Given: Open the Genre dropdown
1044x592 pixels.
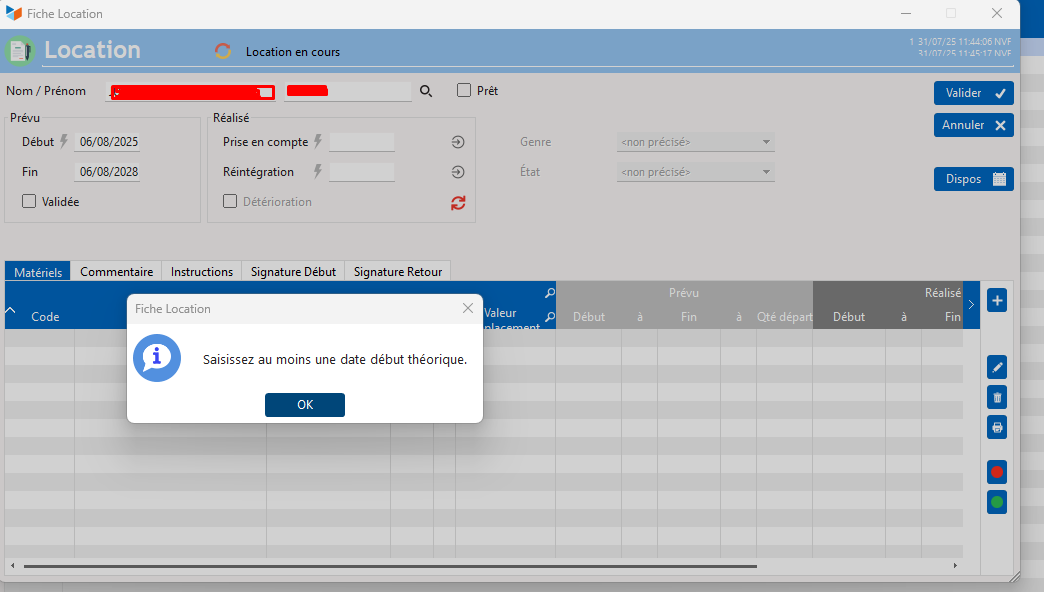Looking at the screenshot, I should pos(696,142).
